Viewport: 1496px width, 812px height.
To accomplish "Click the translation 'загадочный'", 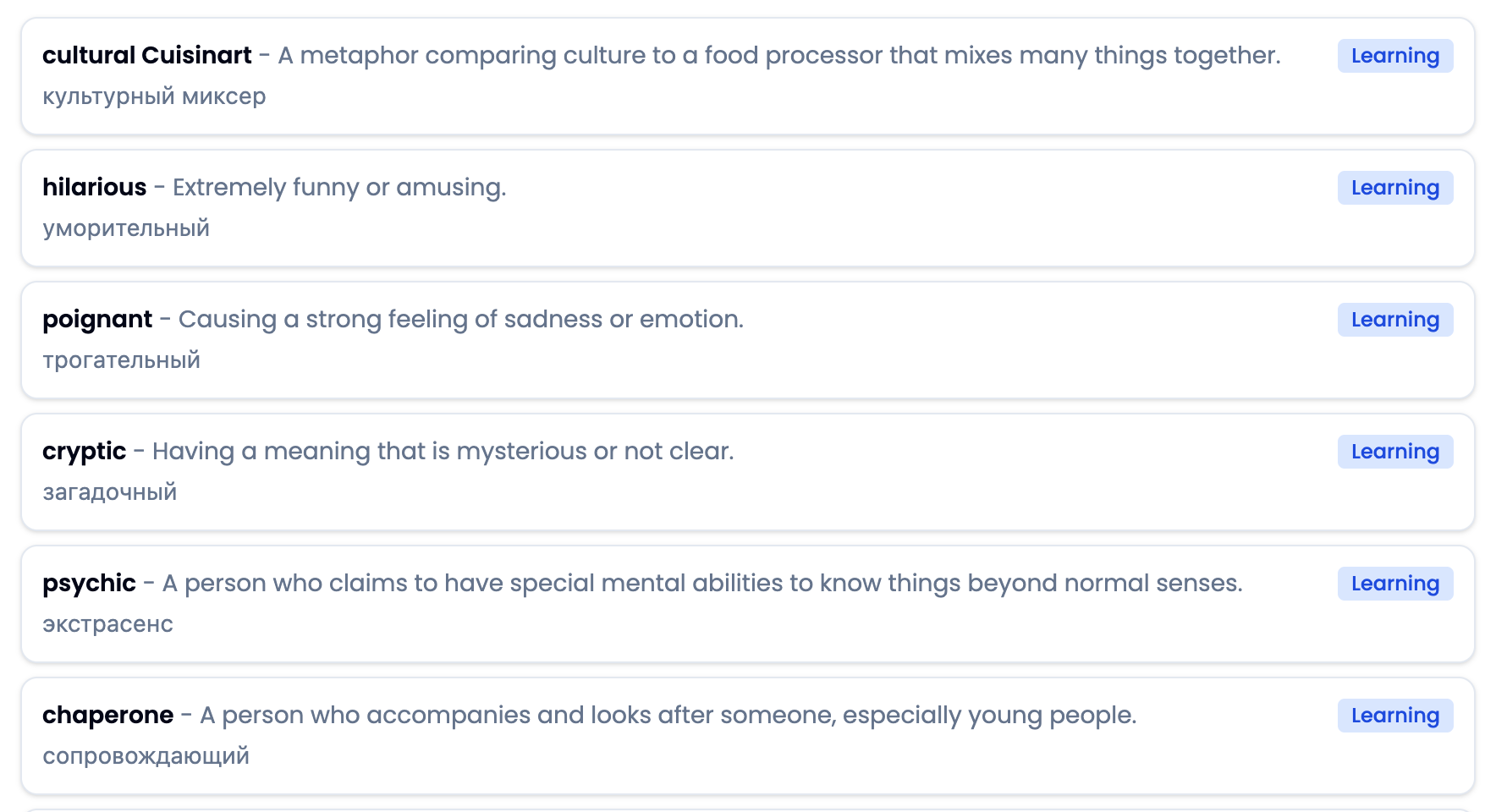I will click(x=110, y=492).
